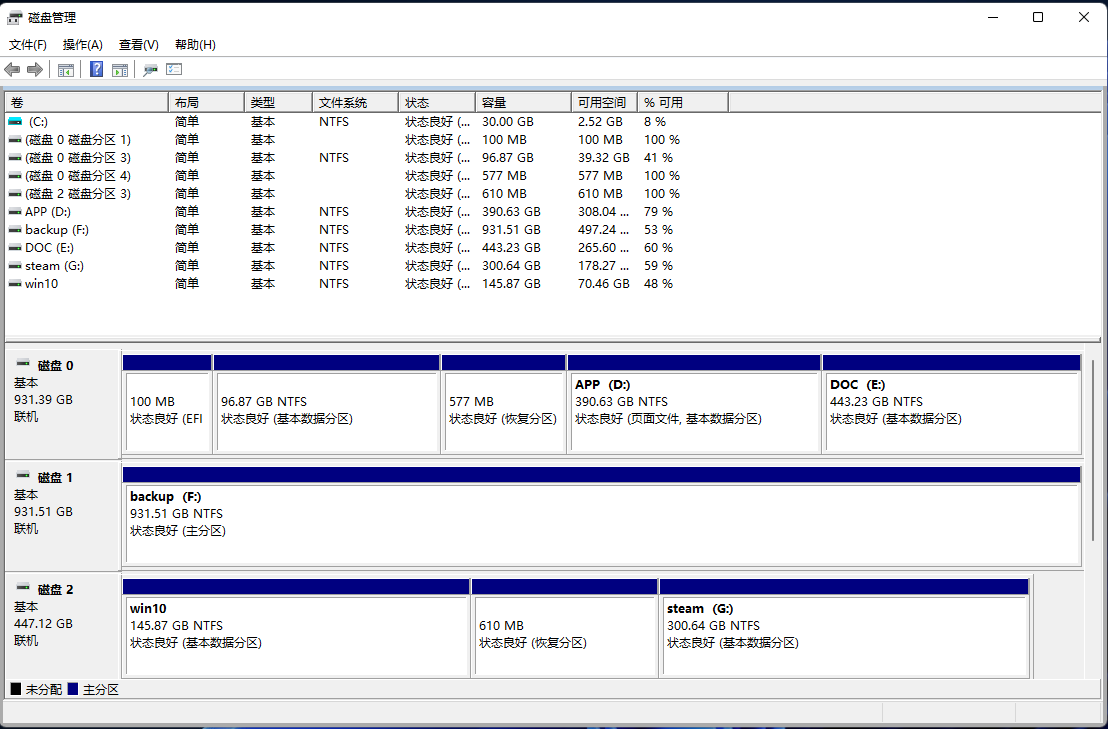
Task: Open the 文件(F) menu
Action: (28, 45)
